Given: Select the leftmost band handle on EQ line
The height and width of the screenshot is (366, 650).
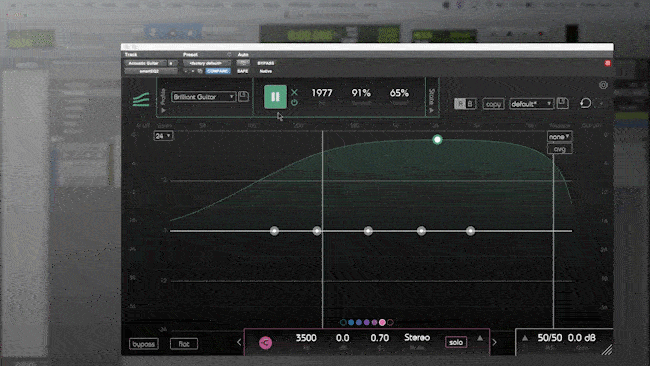Looking at the screenshot, I should click(x=274, y=231).
